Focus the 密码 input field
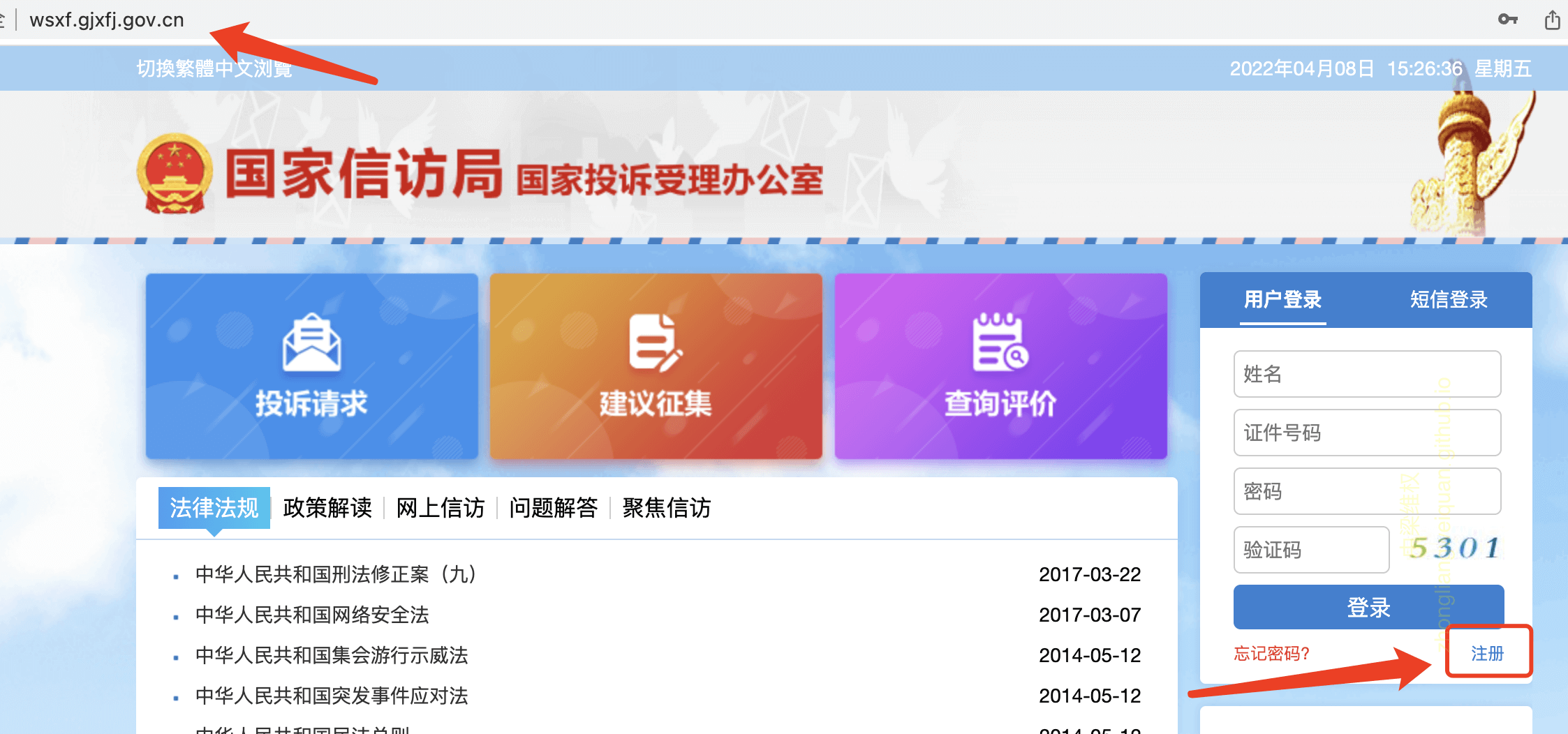 pos(1367,491)
